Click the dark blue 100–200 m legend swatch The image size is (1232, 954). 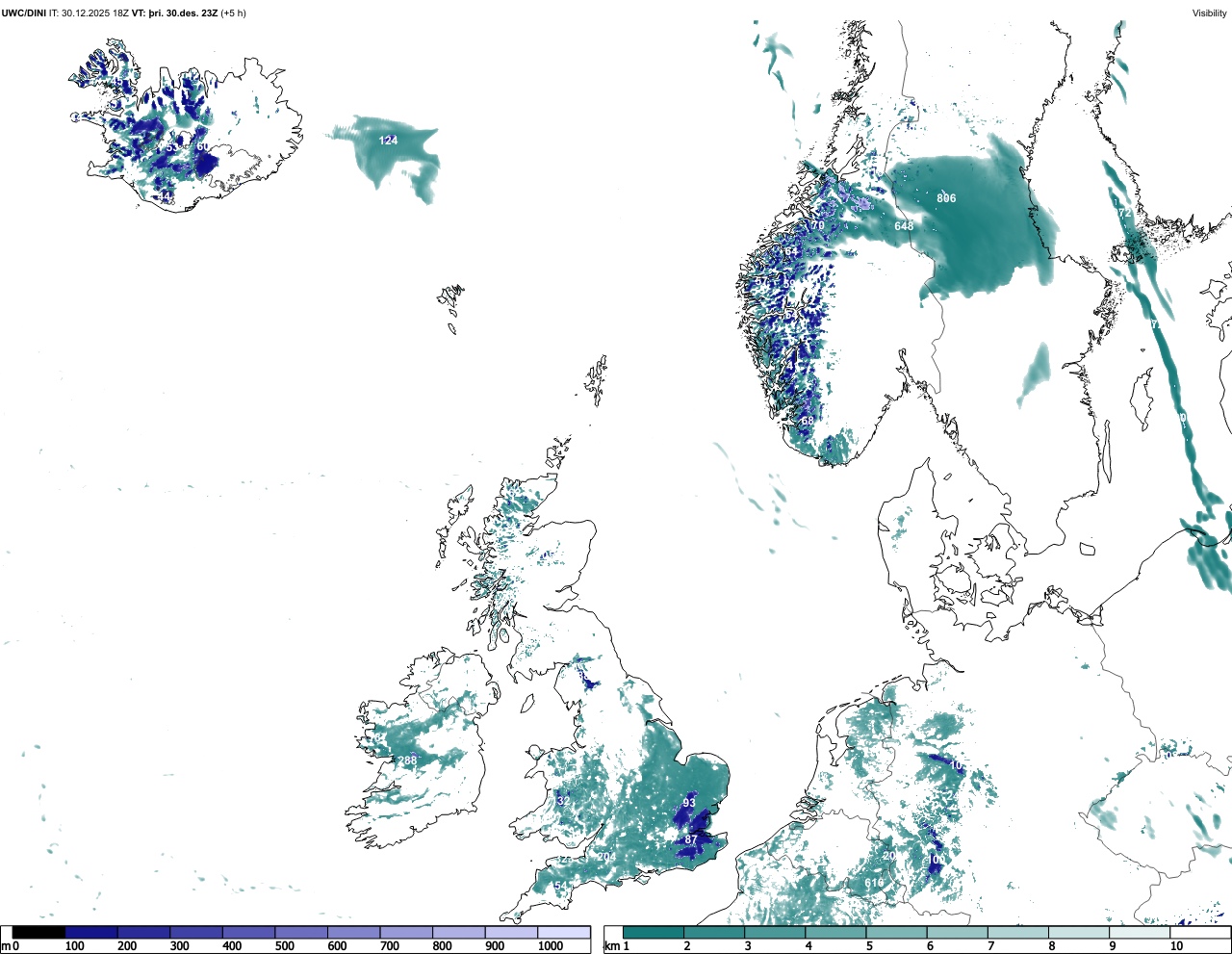point(91,932)
